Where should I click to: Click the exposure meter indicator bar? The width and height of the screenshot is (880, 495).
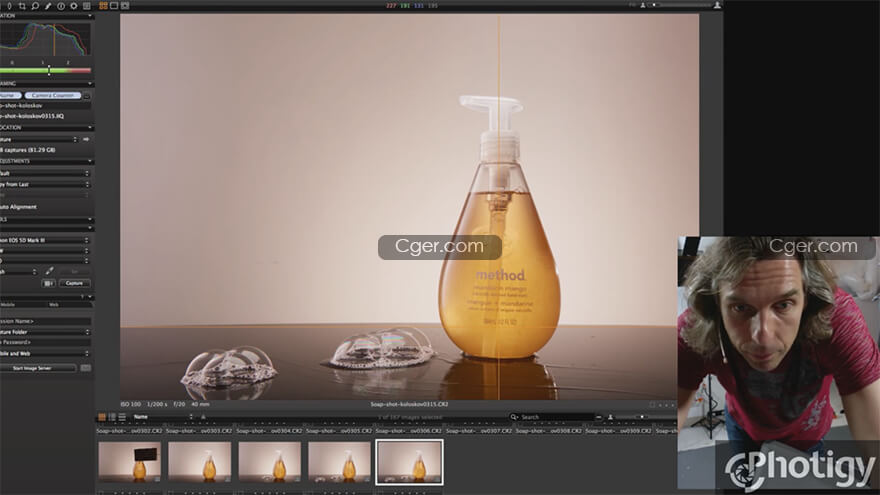(x=45, y=70)
